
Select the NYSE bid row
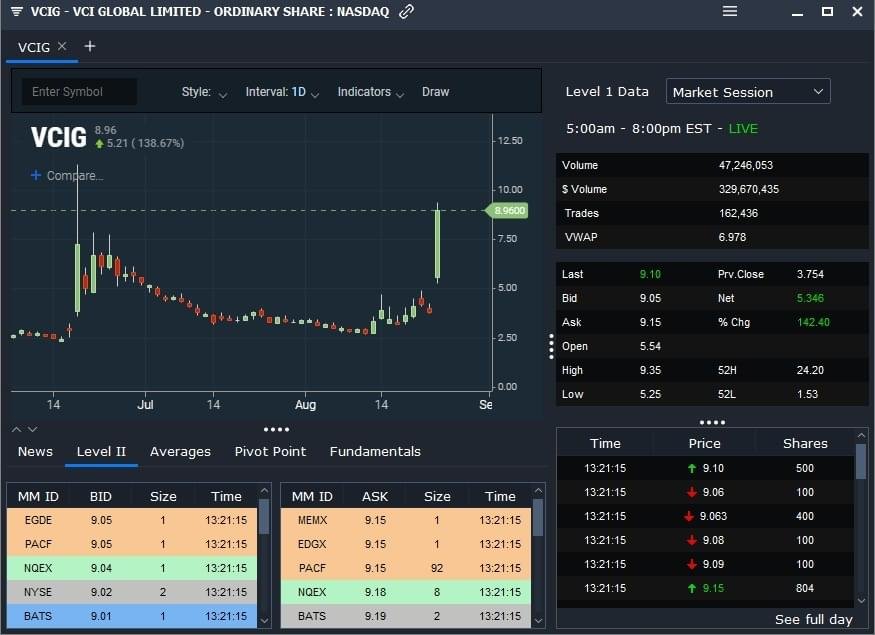132,592
